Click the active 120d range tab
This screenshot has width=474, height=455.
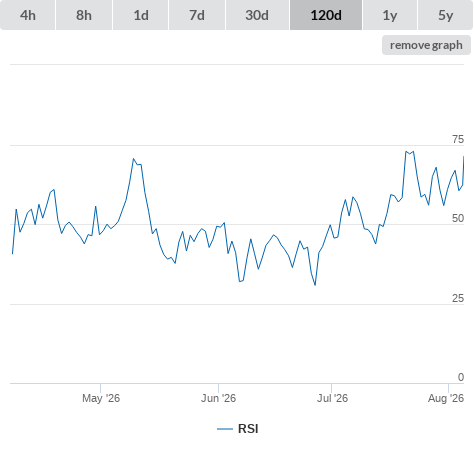(x=326, y=15)
